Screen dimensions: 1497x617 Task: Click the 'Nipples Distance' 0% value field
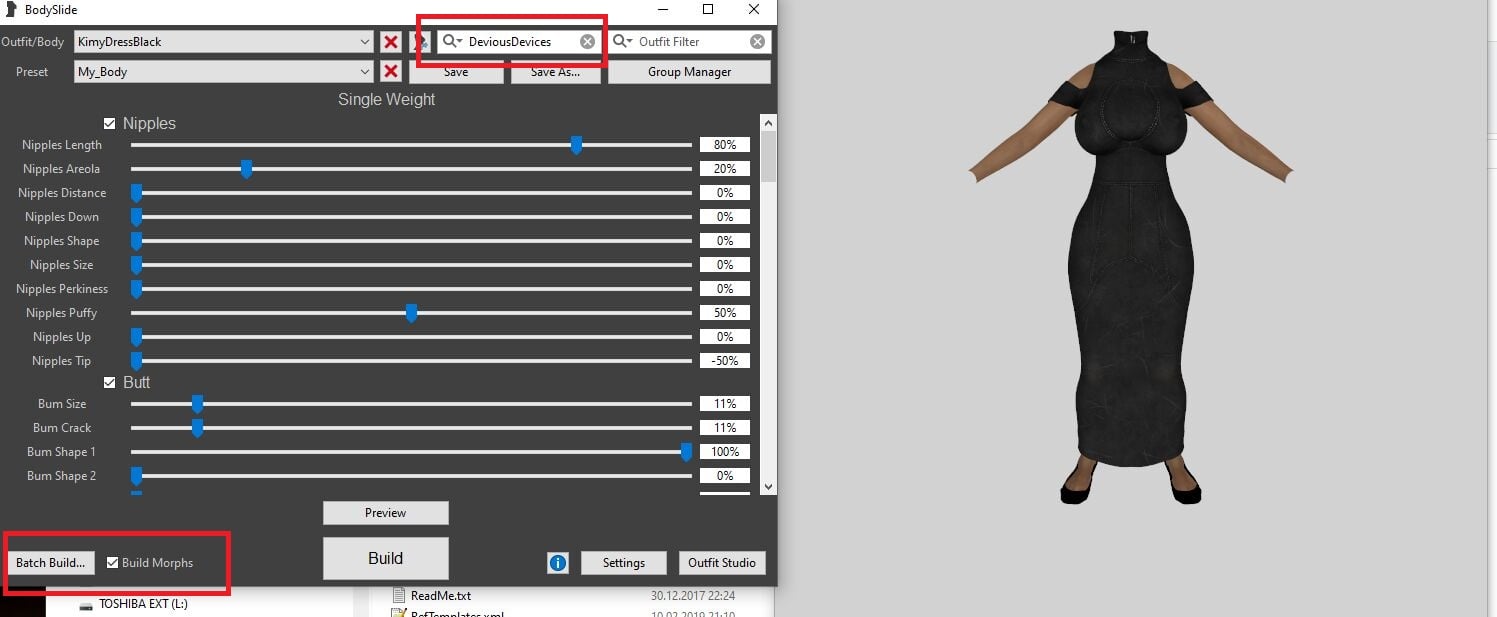(725, 193)
